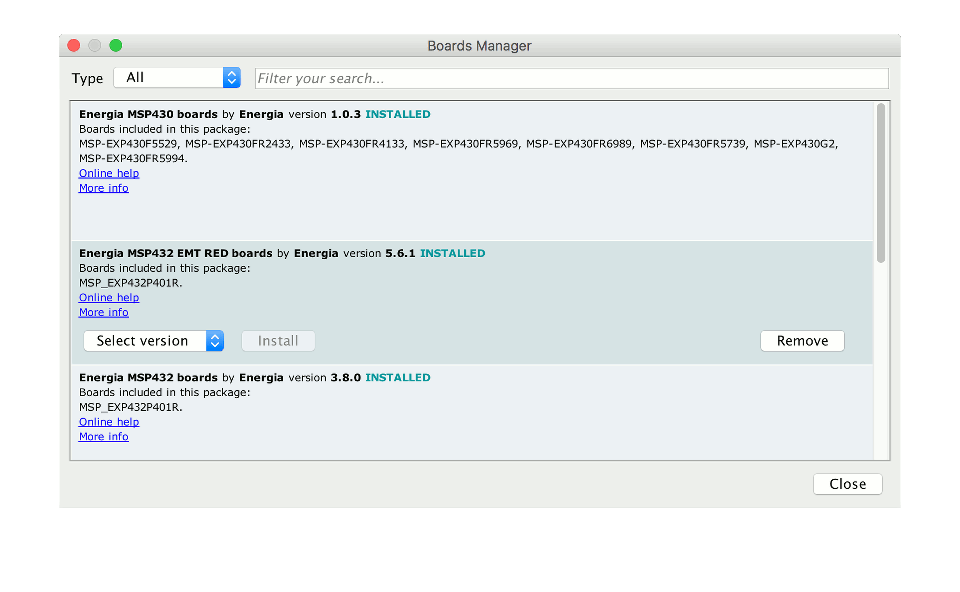Select the Energia MSP432 EMT RED boards title
The image size is (960, 592).
coord(176,253)
